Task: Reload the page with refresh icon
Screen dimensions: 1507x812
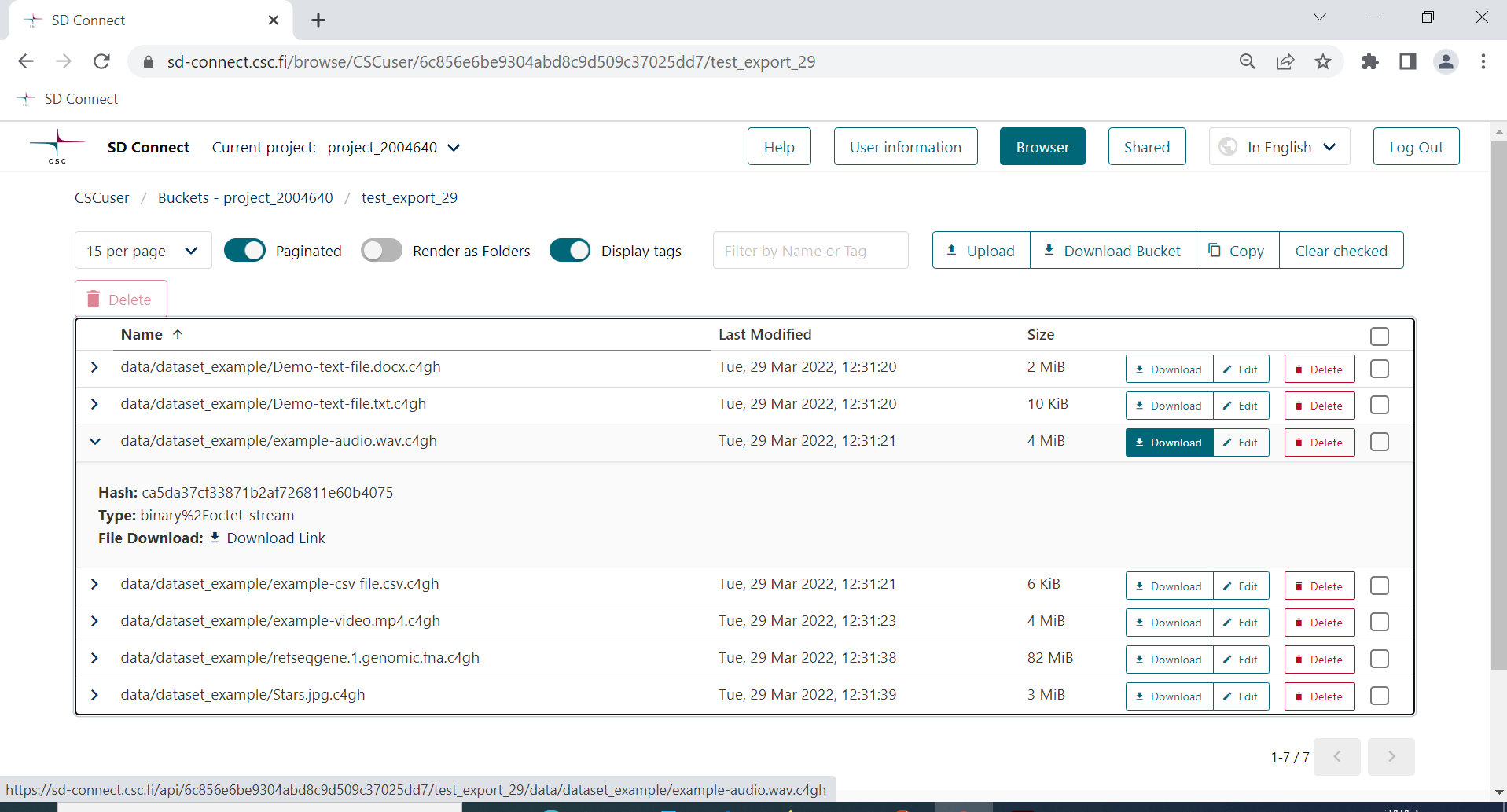Action: [101, 61]
